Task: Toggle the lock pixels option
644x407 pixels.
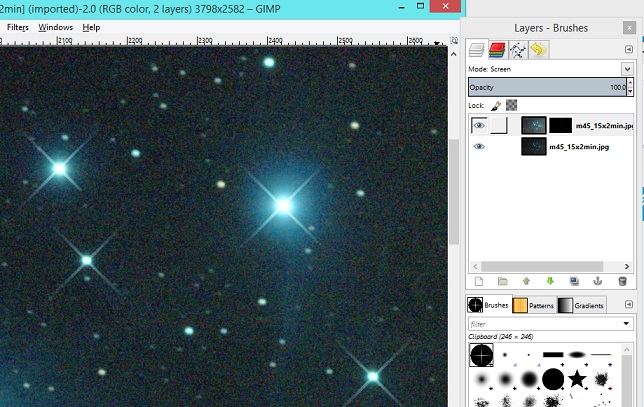Action: coord(496,105)
